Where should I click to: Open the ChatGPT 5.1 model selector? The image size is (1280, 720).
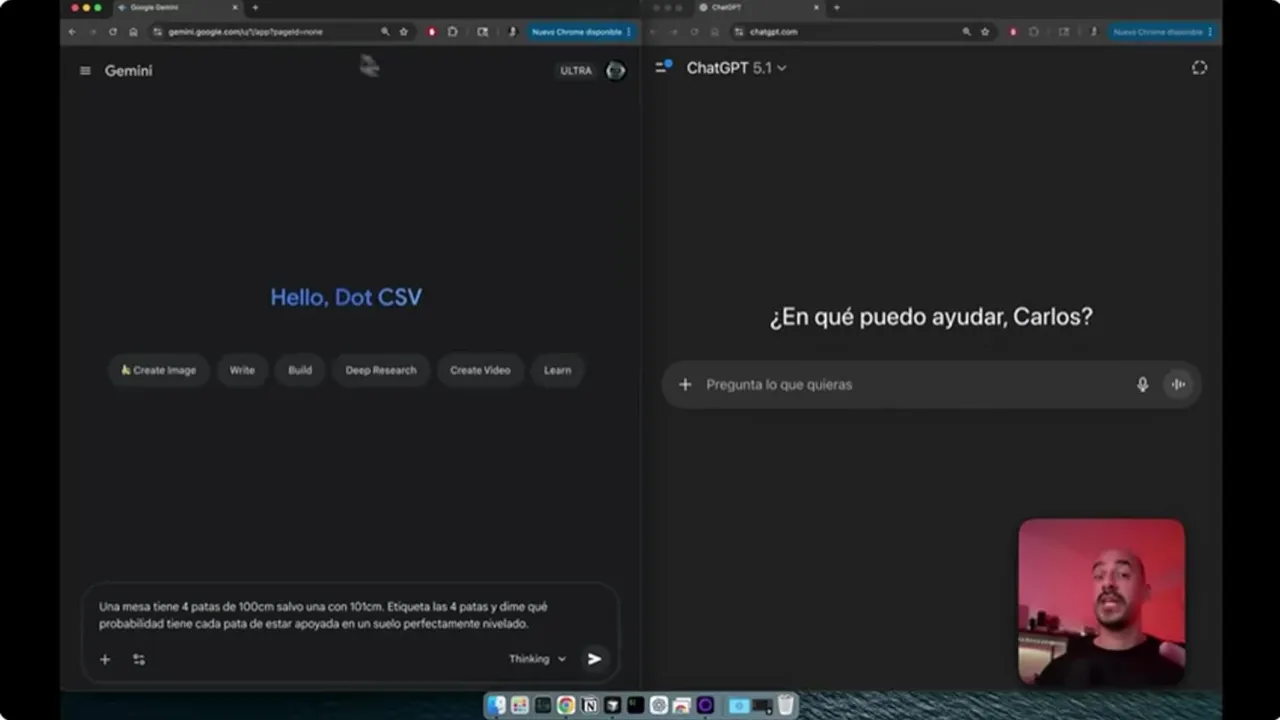736,68
